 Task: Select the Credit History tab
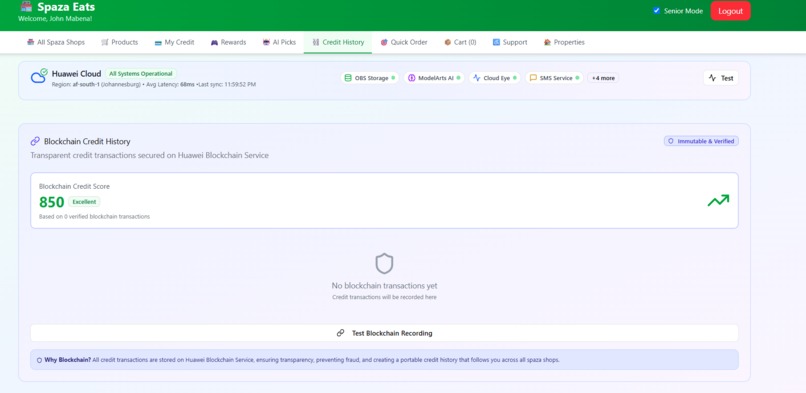point(338,42)
